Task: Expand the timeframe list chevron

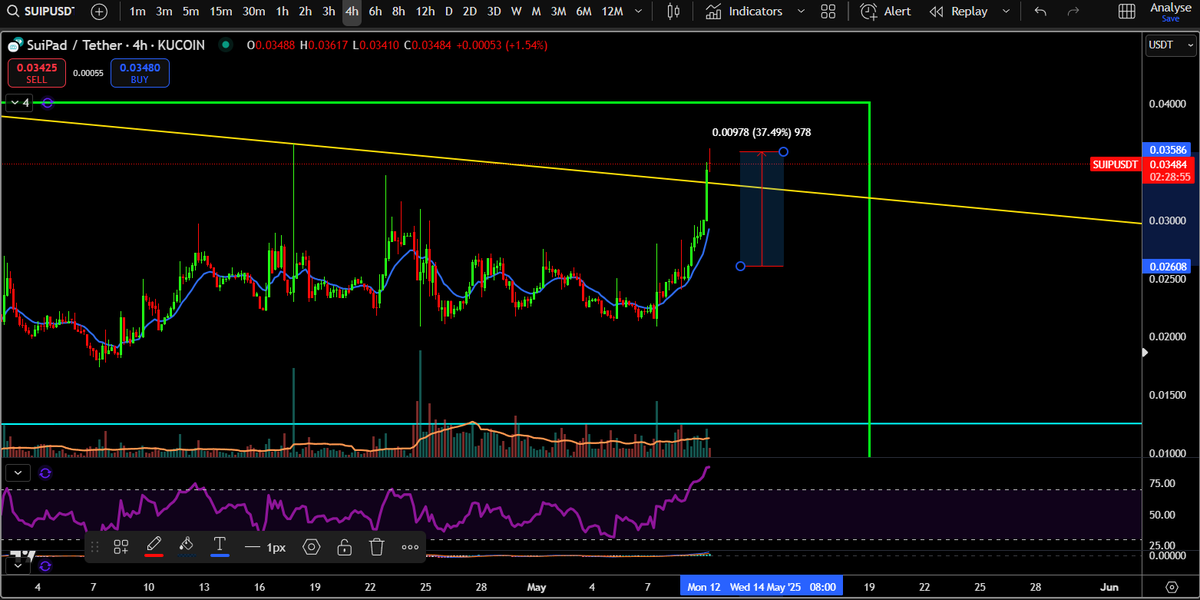Action: pos(640,12)
